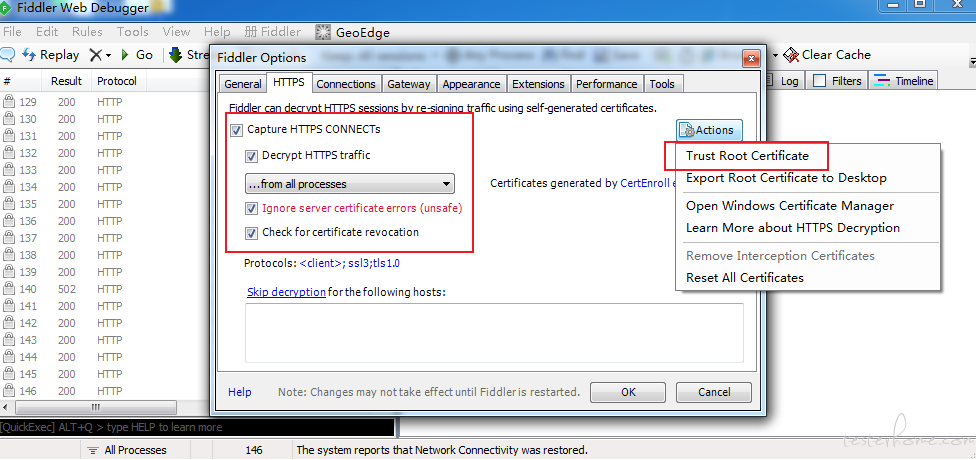Switch to the General tab
This screenshot has width=976, height=460.
243,84
